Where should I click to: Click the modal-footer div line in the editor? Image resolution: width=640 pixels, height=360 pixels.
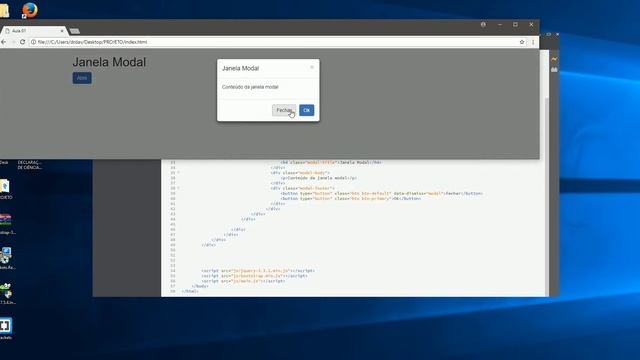point(302,188)
